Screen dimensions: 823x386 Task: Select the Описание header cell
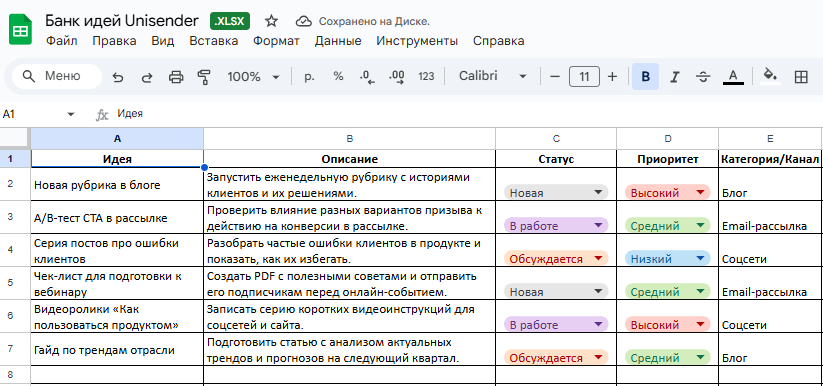tap(350, 159)
